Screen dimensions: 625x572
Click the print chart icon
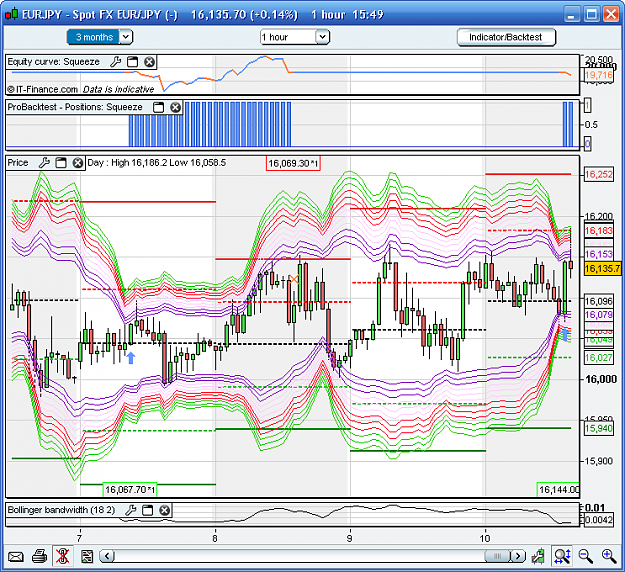[x=39, y=556]
